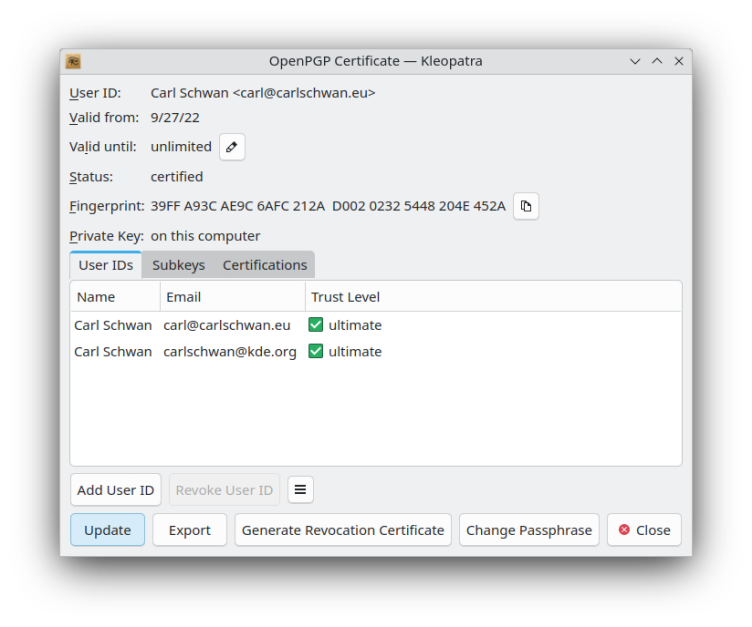Viewport: 752px width, 627px height.
Task: Open the hamburger menu beside Revoke User ID
Action: tap(301, 490)
